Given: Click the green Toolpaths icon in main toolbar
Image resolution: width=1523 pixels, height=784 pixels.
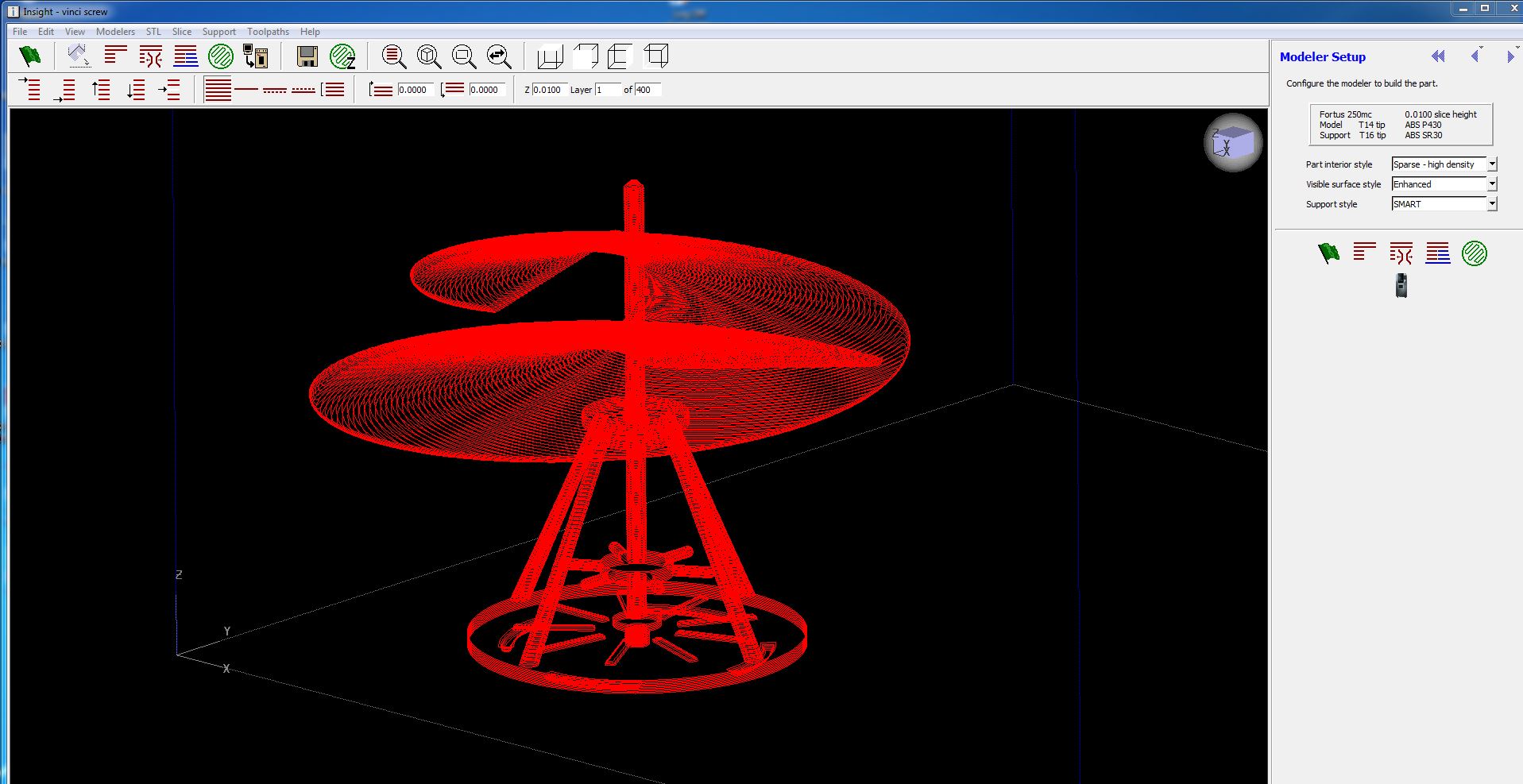Looking at the screenshot, I should [x=221, y=56].
